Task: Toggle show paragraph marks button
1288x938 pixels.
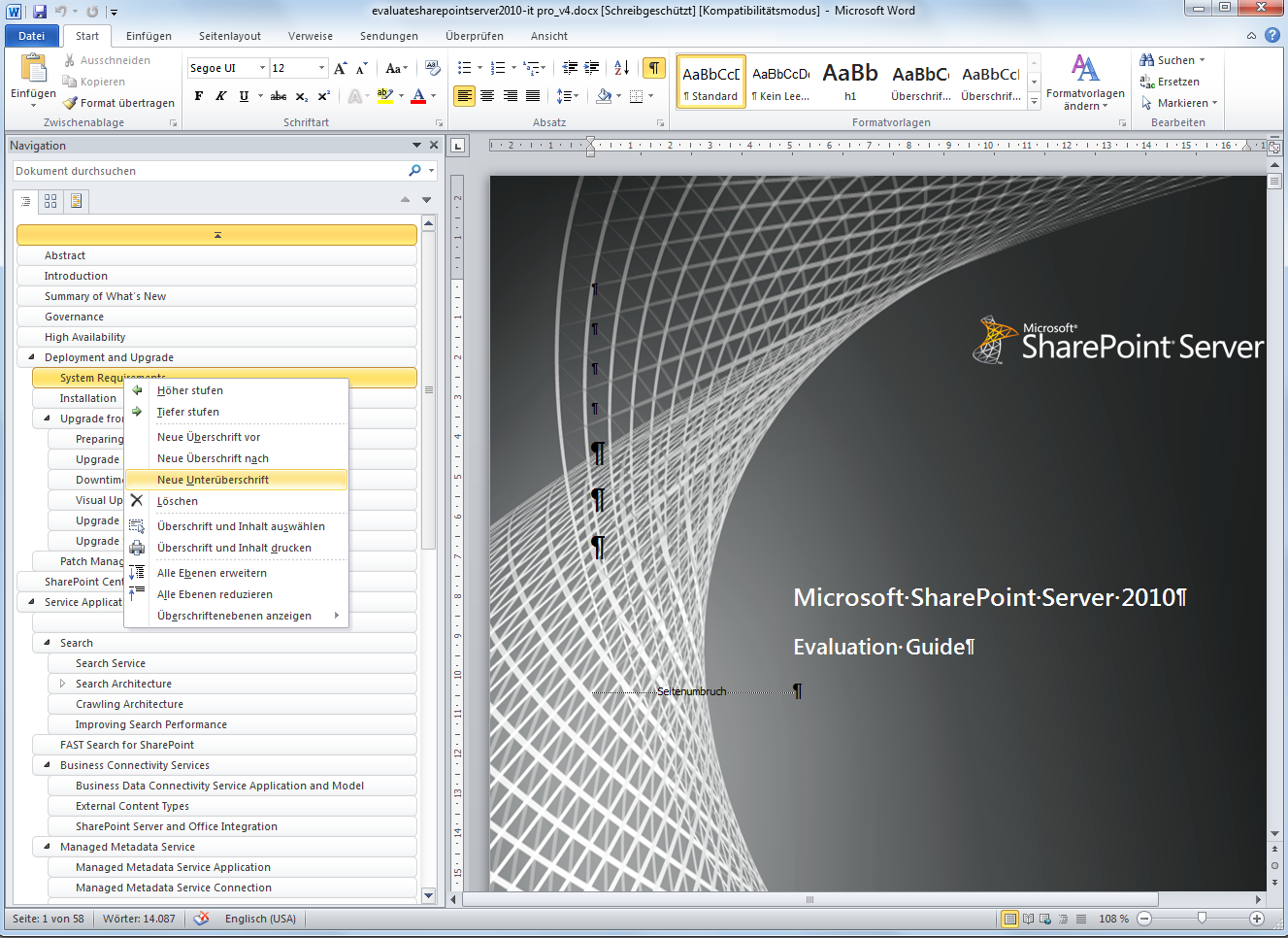Action: tap(654, 68)
